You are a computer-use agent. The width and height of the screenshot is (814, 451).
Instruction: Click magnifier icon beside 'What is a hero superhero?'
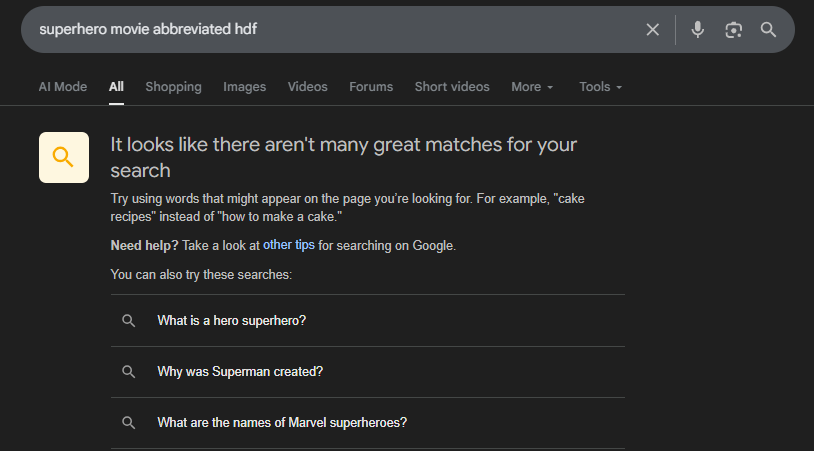click(128, 321)
